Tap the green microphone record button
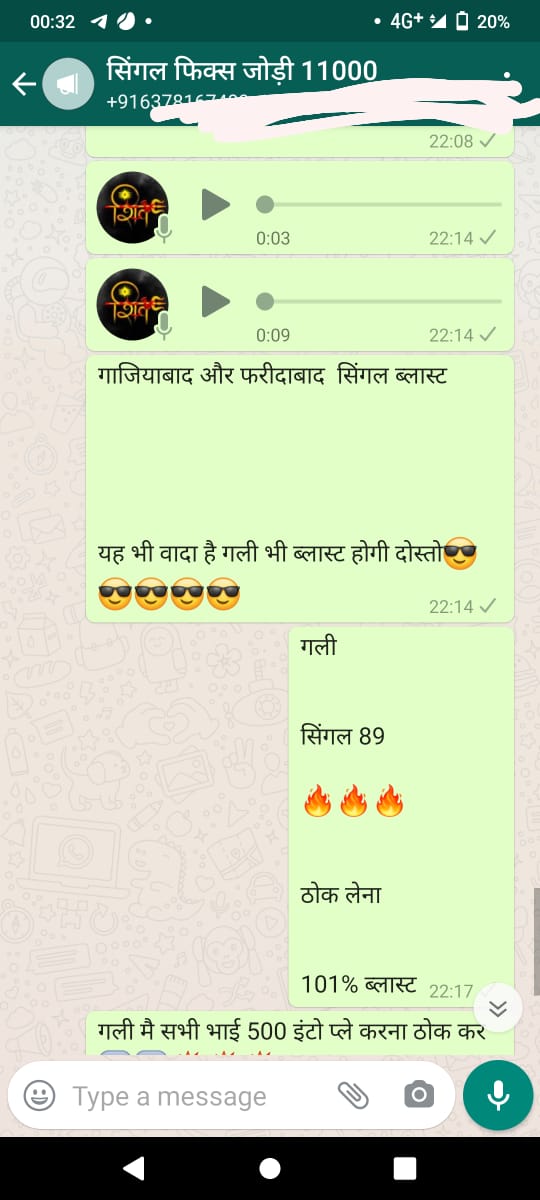The image size is (540, 1200). tap(498, 1095)
